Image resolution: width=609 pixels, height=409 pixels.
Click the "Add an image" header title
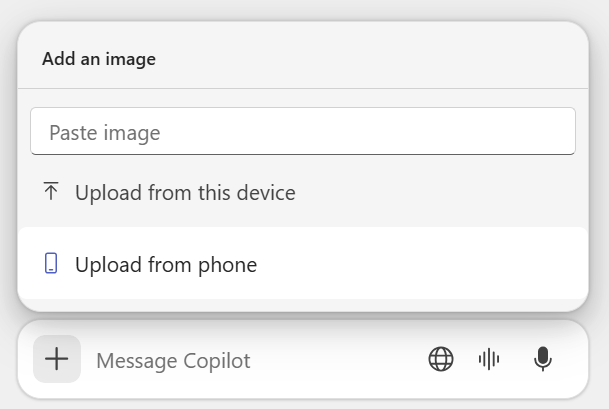coord(99,59)
